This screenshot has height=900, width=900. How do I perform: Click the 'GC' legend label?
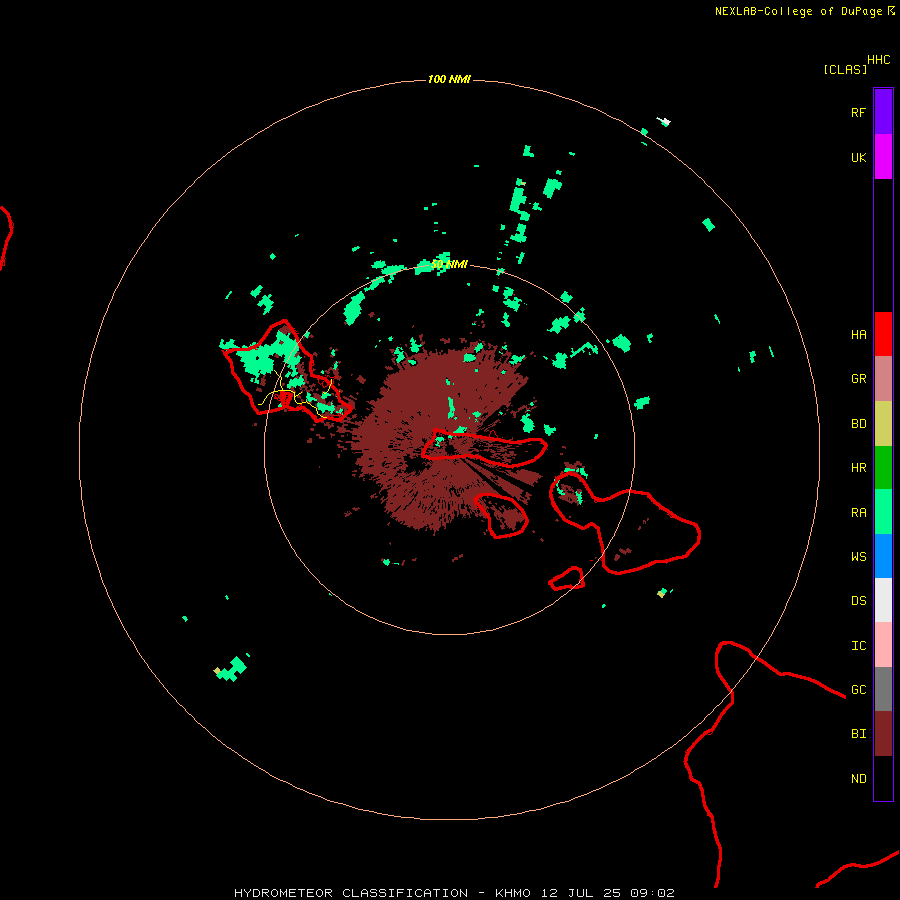[858, 689]
